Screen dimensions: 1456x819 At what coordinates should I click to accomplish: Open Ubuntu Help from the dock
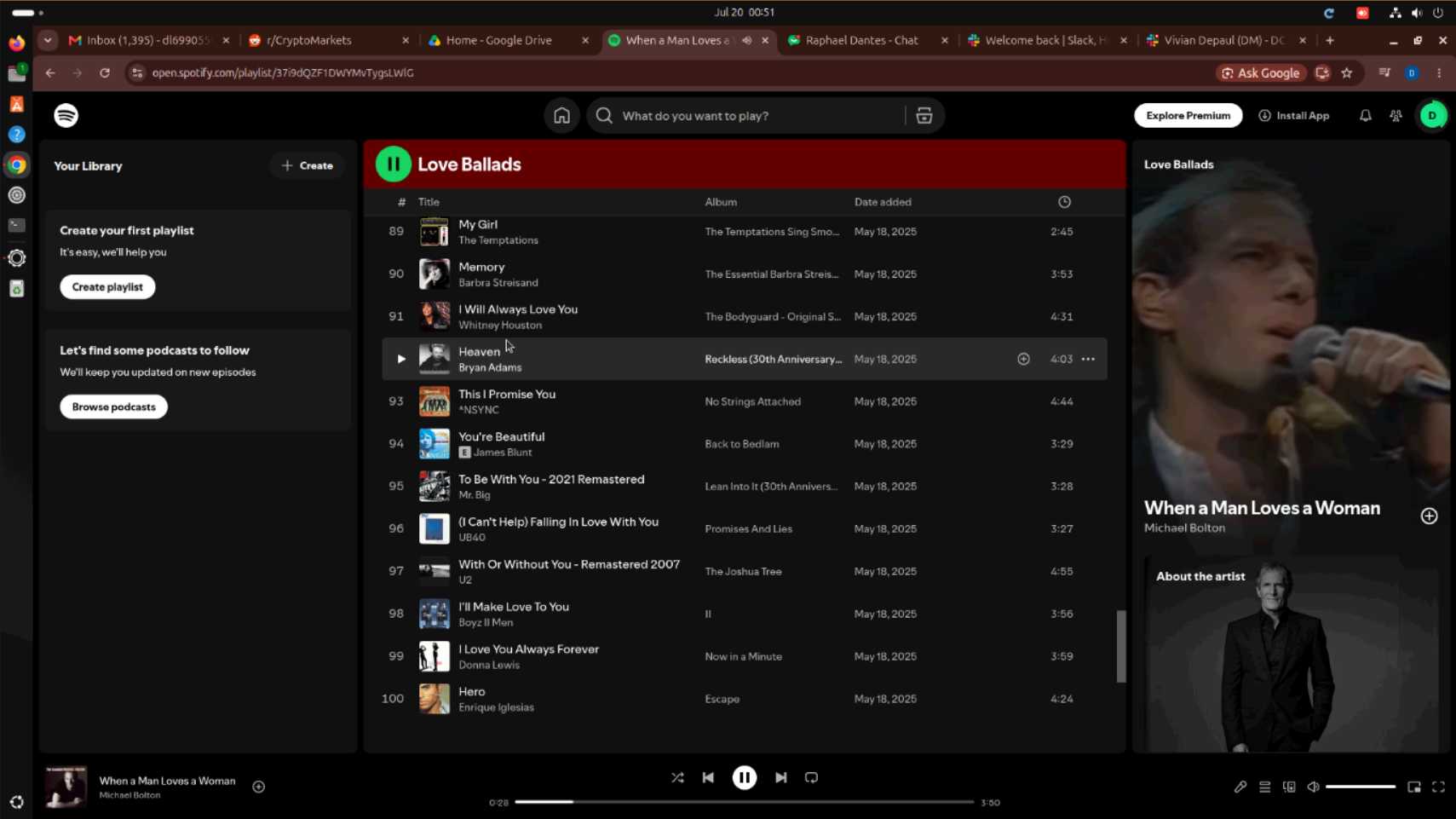click(16, 135)
